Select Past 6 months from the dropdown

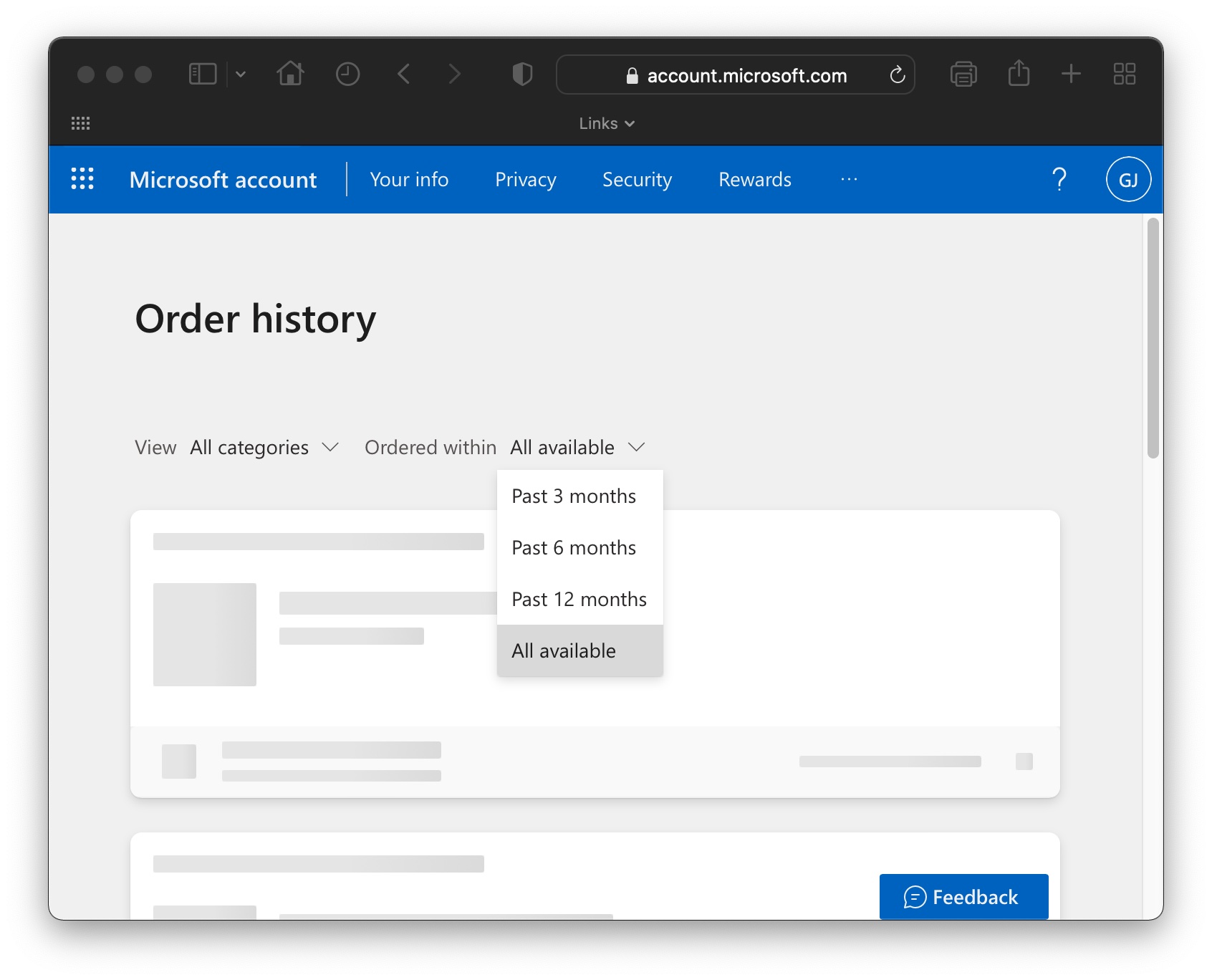coord(573,547)
